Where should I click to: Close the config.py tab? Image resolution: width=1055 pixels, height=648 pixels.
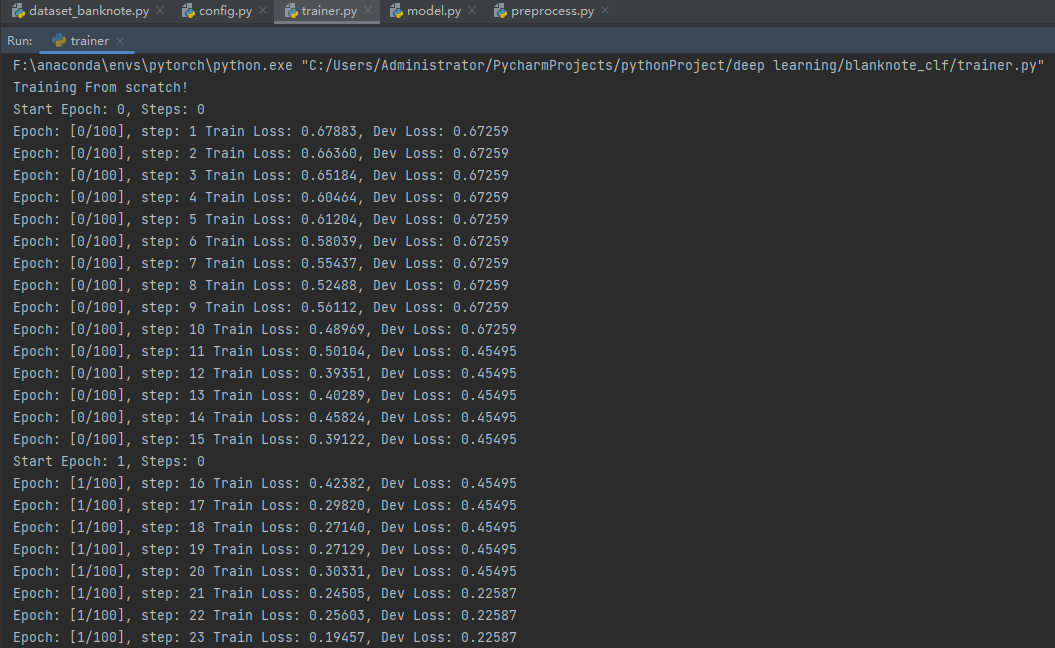tap(263, 11)
